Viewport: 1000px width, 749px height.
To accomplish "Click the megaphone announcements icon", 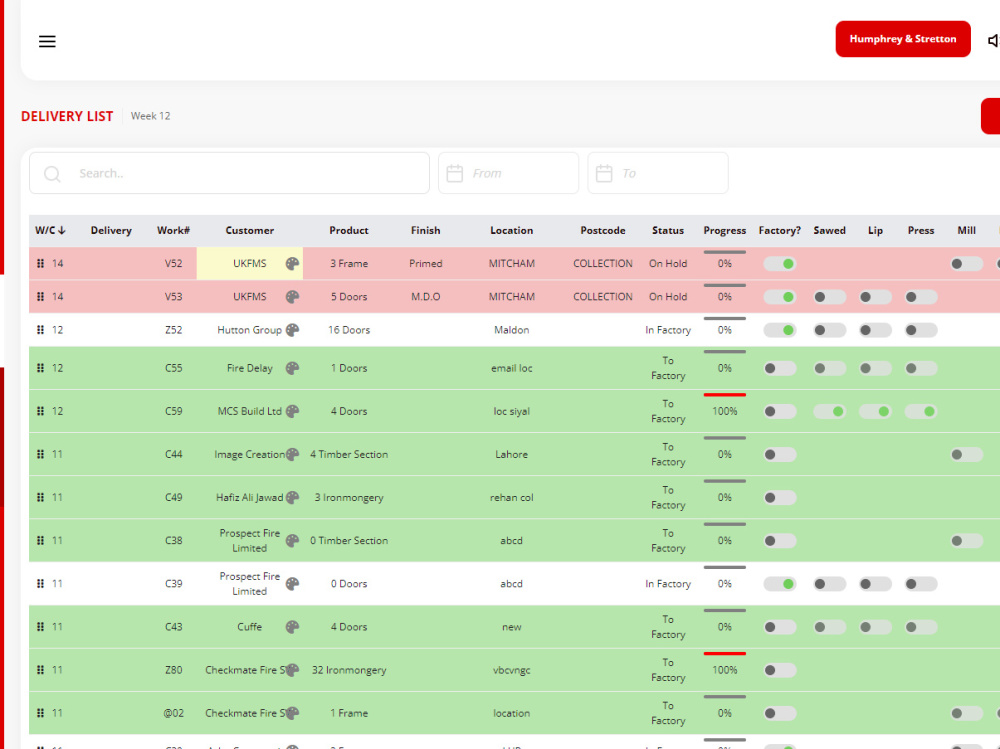I will [x=994, y=40].
